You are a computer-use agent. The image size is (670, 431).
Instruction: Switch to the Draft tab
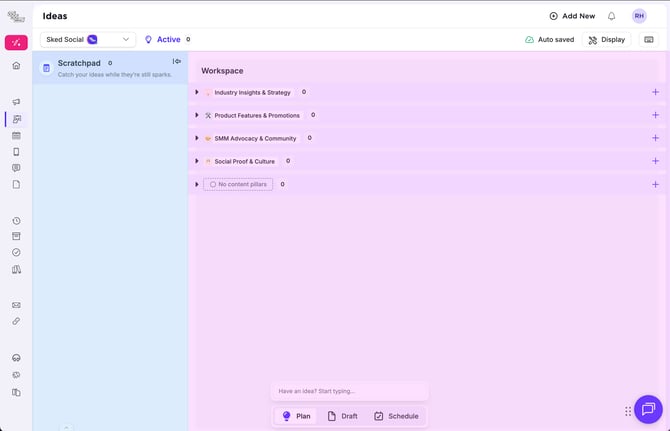point(342,416)
